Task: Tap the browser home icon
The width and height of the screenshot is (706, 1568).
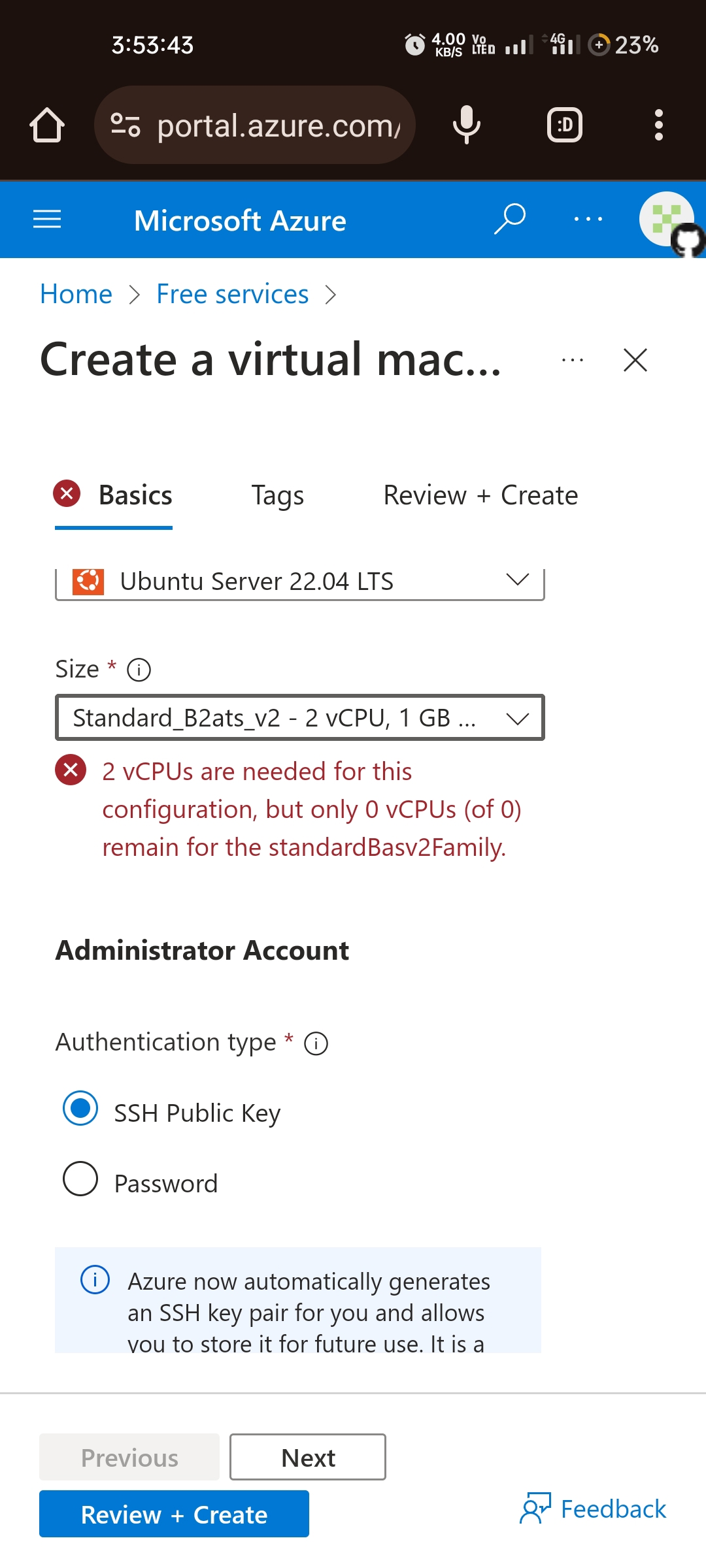Action: (47, 125)
